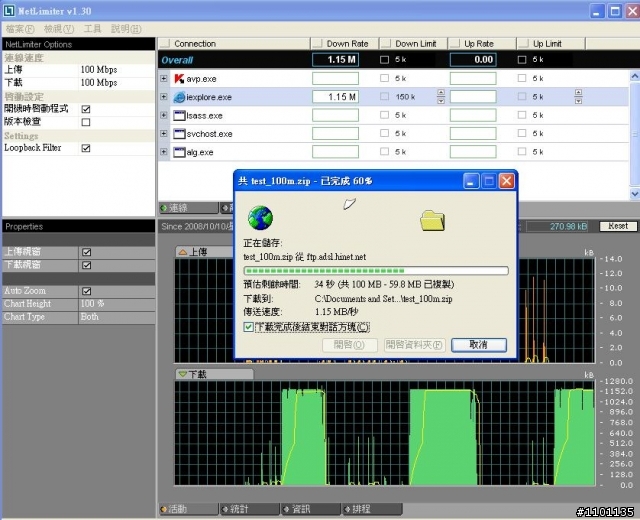Image resolution: width=640 pixels, height=520 pixels.
Task: Click the lsass.exe window icon
Action: coord(179,116)
